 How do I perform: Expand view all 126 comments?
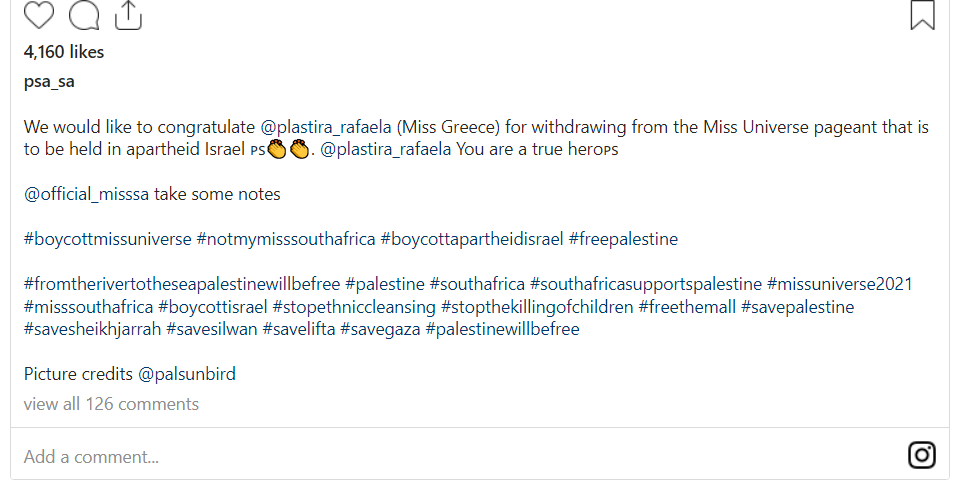111,404
